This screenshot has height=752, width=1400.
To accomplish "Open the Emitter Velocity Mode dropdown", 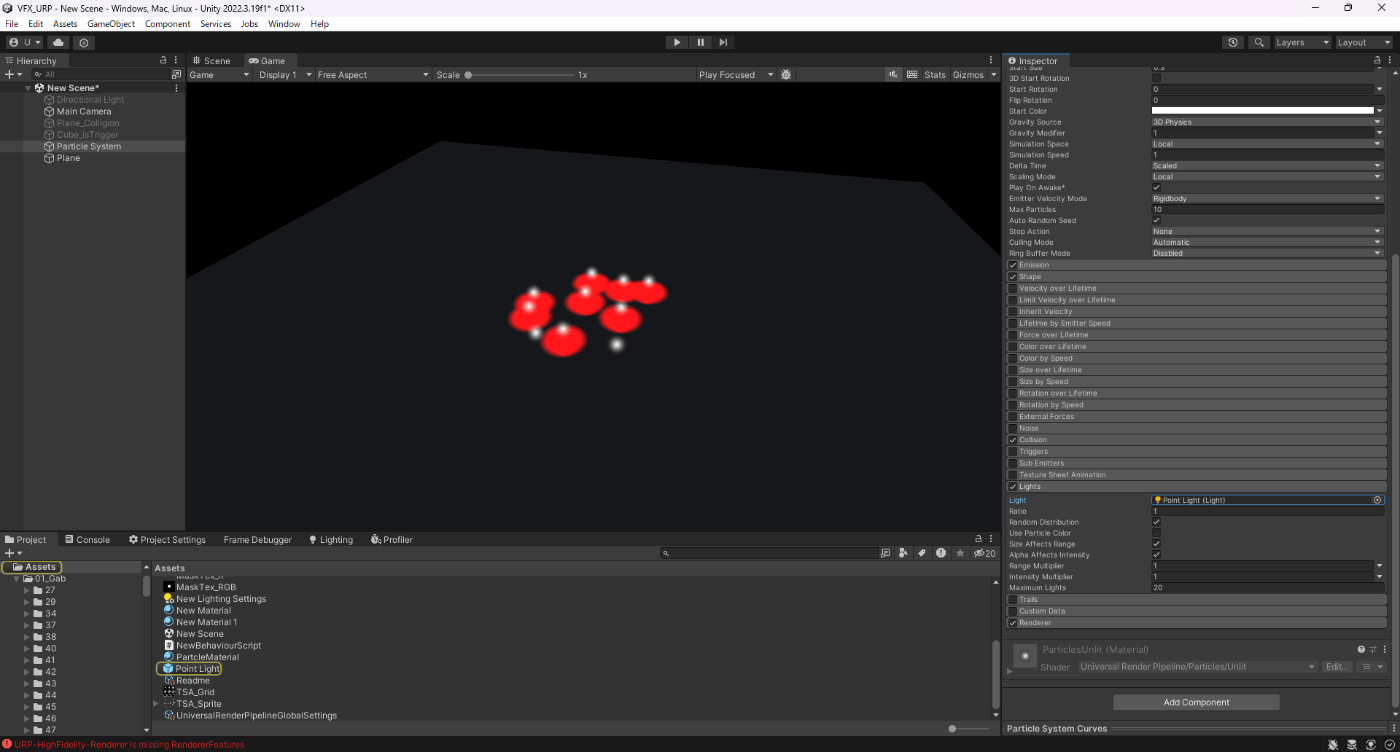I will point(1267,199).
